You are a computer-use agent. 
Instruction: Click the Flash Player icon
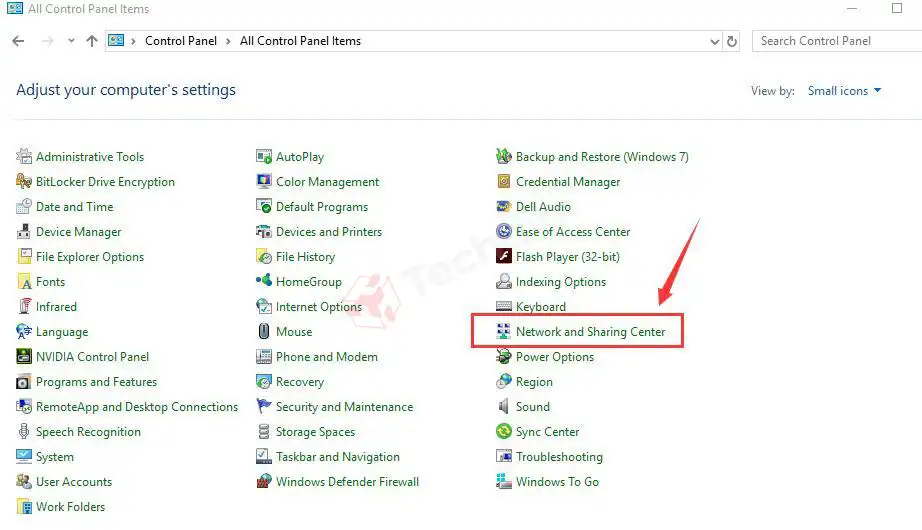tap(504, 256)
